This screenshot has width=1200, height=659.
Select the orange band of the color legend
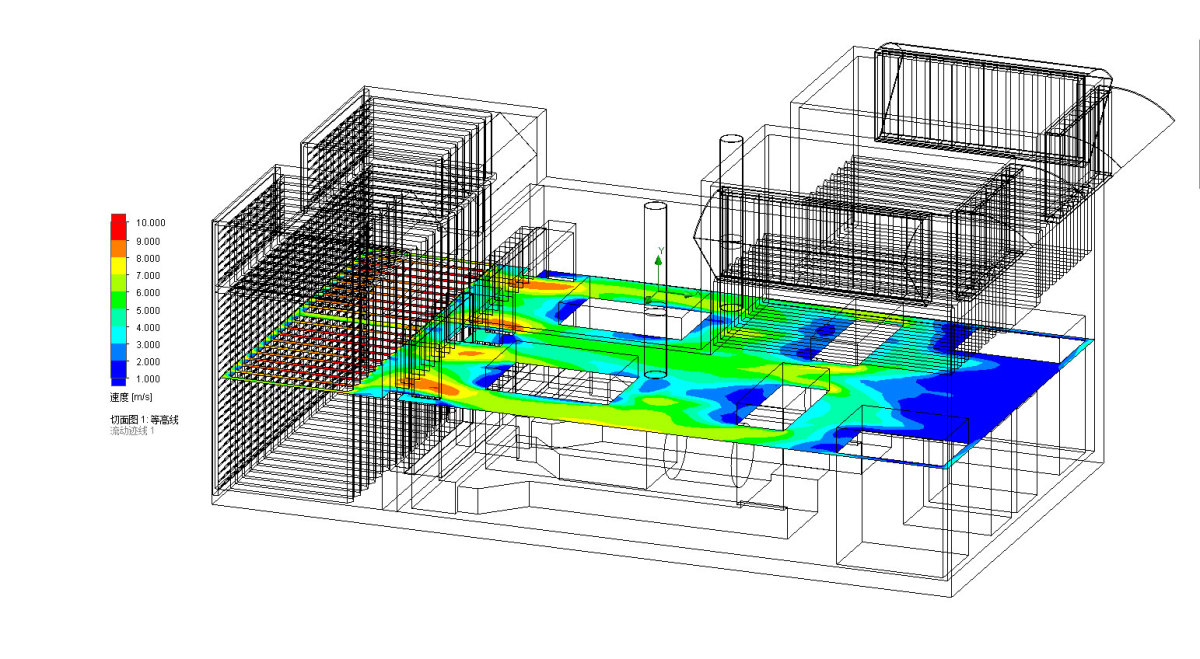[x=117, y=241]
